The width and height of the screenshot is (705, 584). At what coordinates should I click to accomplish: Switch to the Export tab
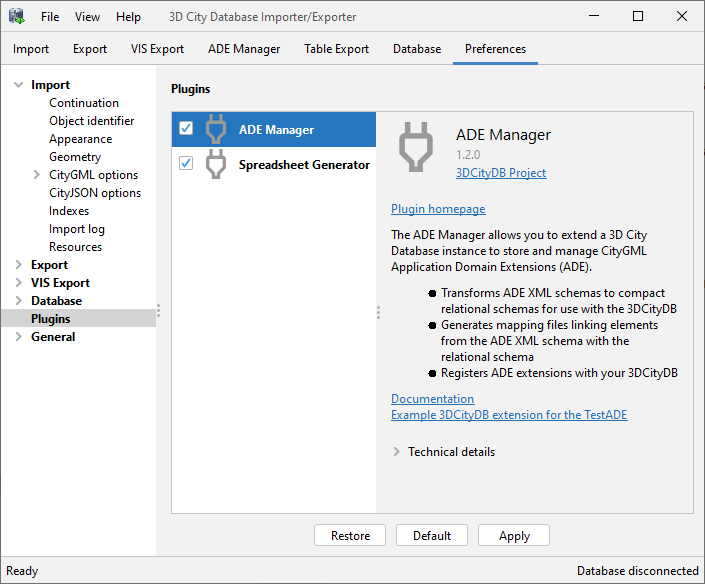[x=90, y=49]
